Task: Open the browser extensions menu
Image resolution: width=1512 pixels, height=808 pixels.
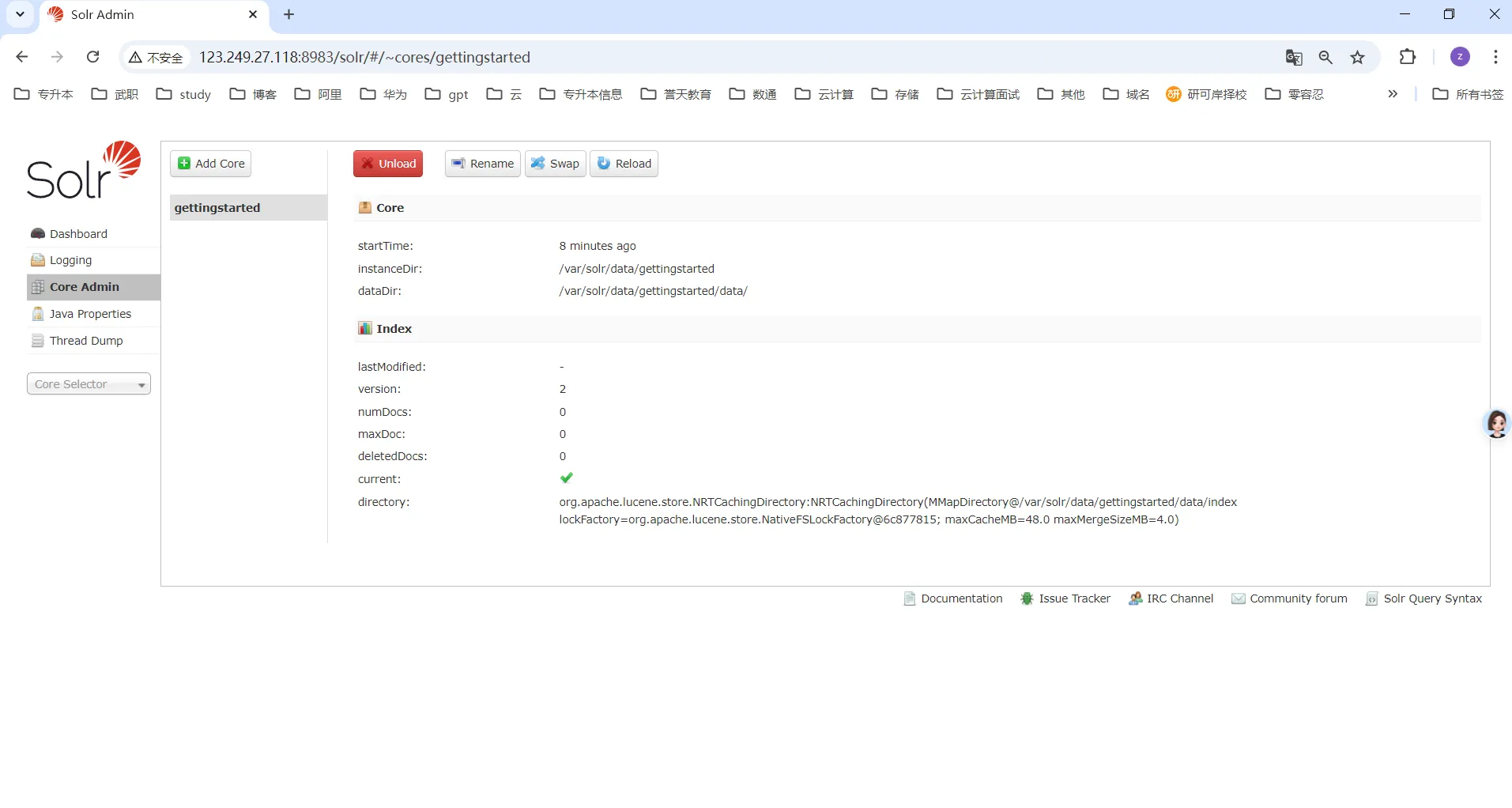Action: 1408,57
